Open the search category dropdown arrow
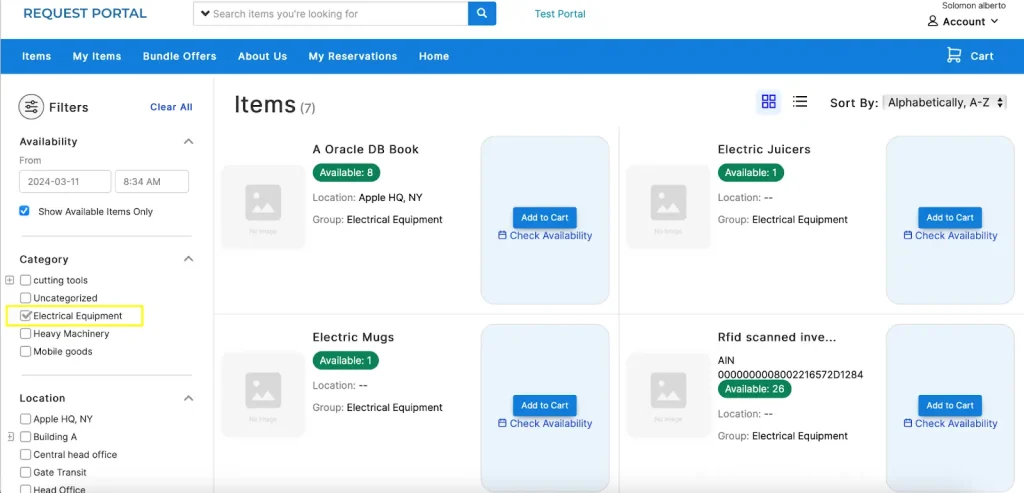Viewport: 1024px width, 493px height. click(205, 14)
